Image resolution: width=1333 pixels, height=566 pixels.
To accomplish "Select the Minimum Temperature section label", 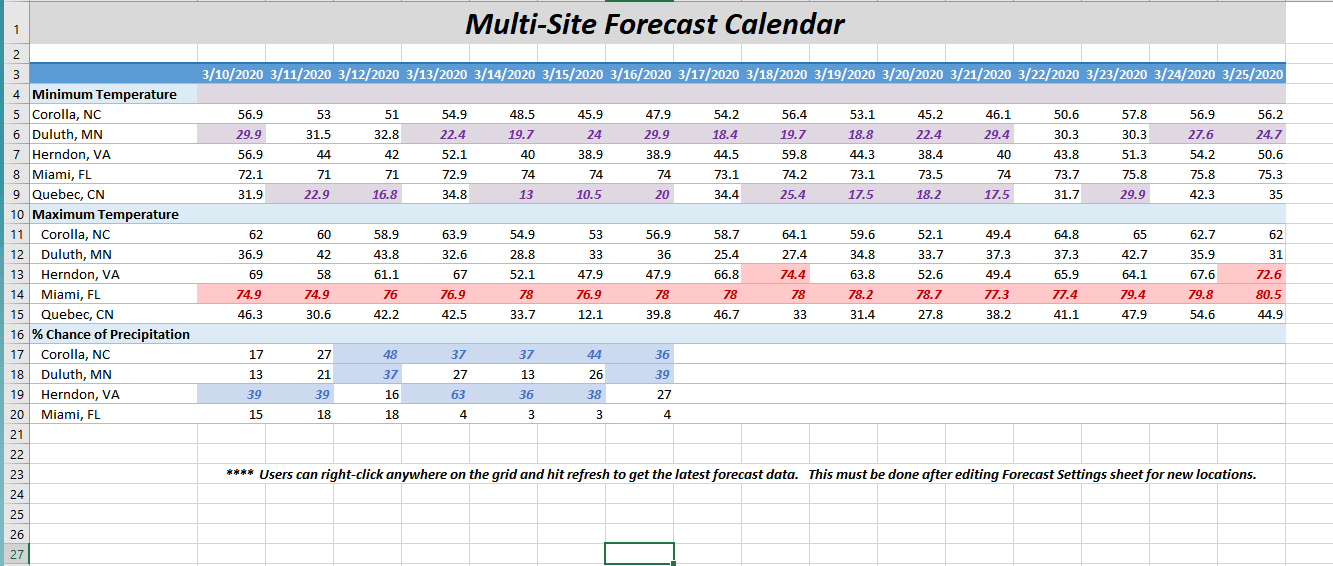I will (104, 94).
